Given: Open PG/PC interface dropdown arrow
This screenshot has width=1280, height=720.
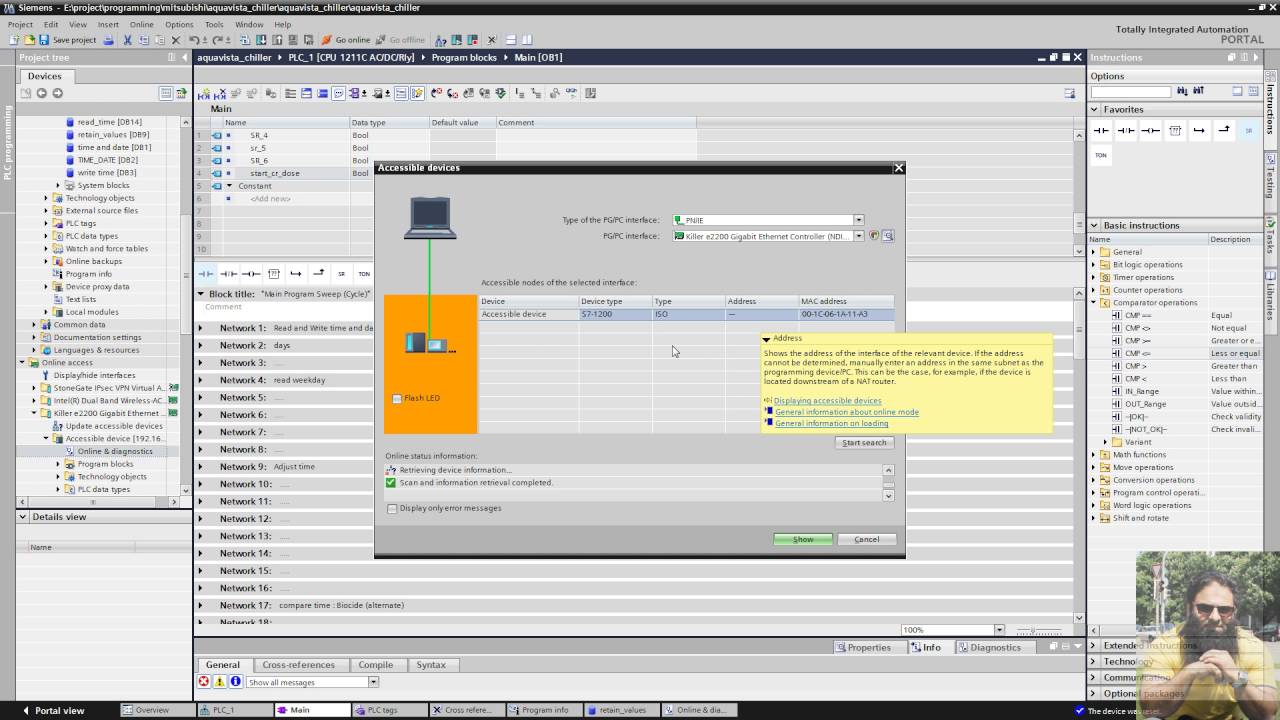Looking at the screenshot, I should [858, 236].
